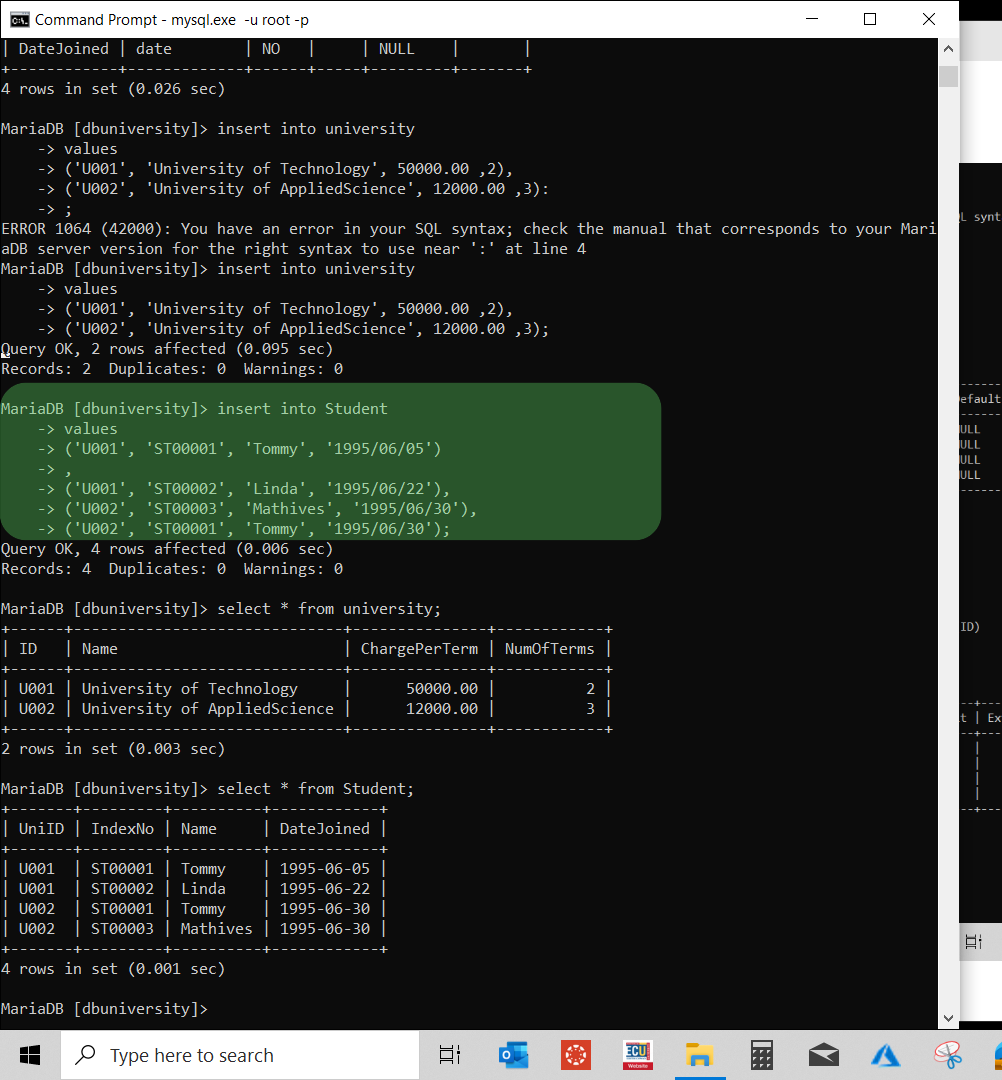Click the Type here to search box
This screenshot has height=1080, width=1002.
point(240,1055)
